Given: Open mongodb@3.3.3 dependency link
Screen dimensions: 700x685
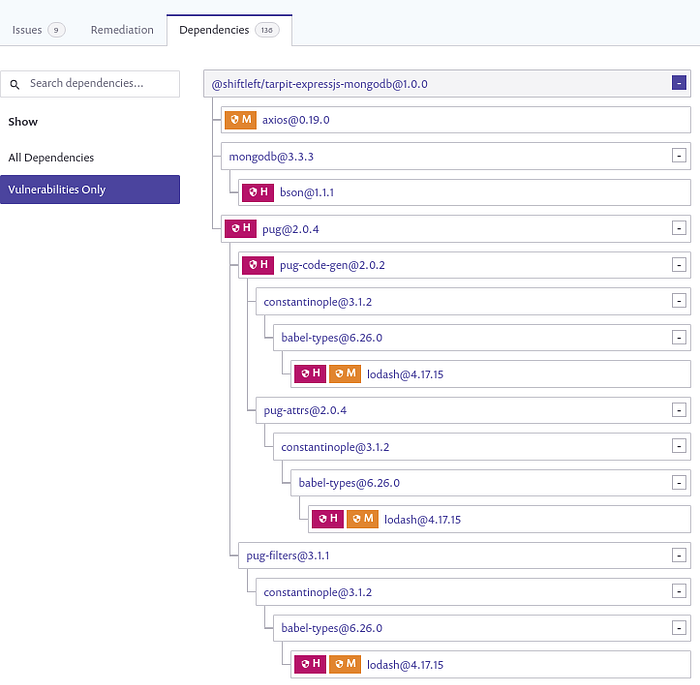Looking at the screenshot, I should click(271, 157).
